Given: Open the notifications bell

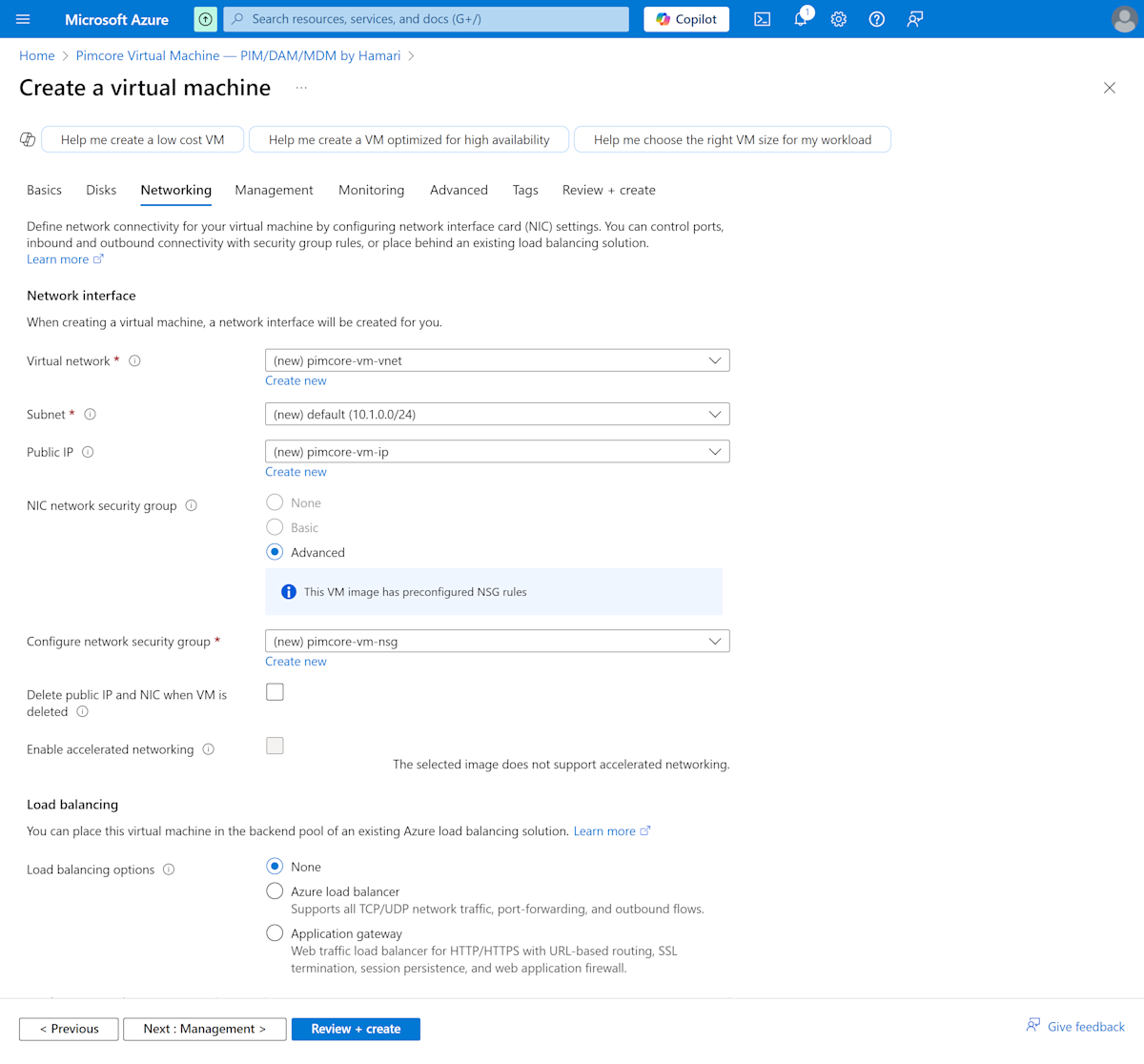Looking at the screenshot, I should tap(801, 19).
